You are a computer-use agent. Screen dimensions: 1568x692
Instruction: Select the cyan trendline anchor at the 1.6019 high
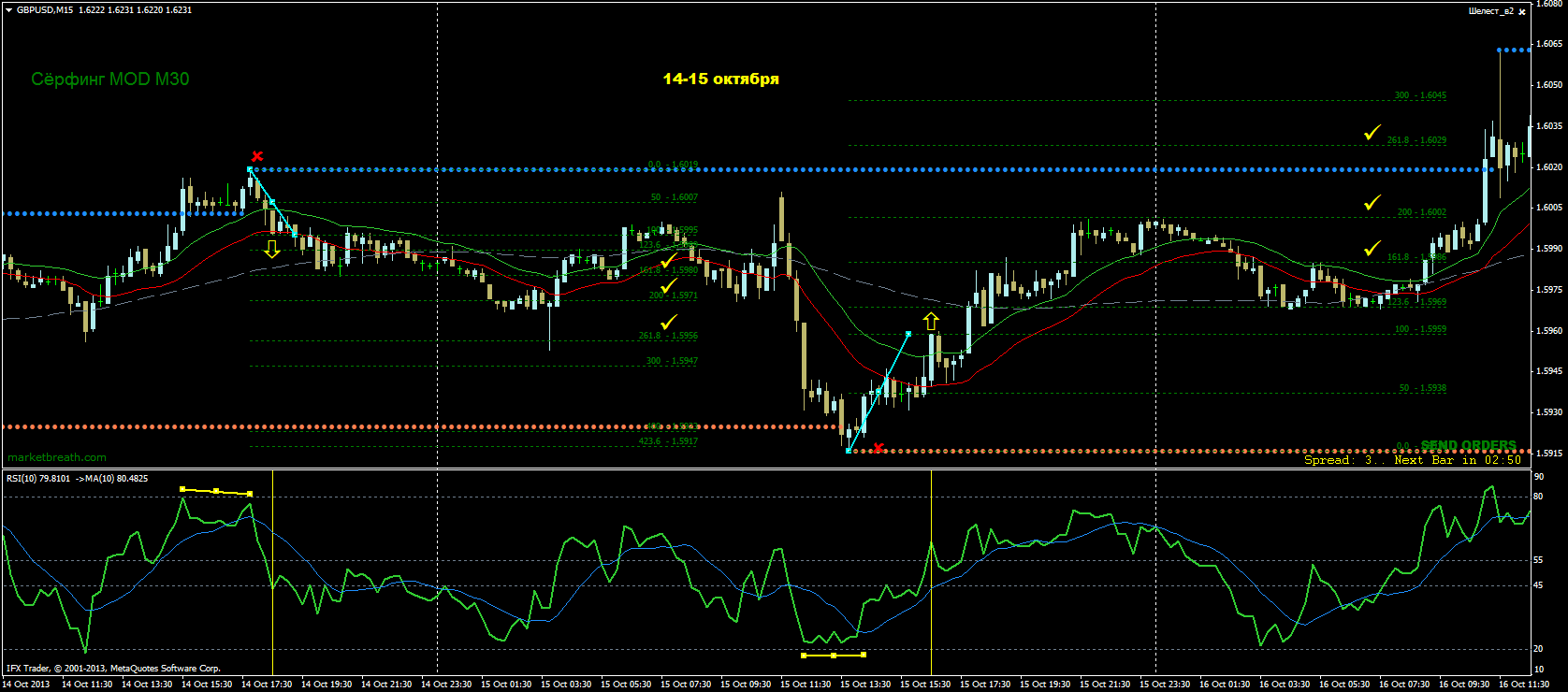(x=250, y=169)
